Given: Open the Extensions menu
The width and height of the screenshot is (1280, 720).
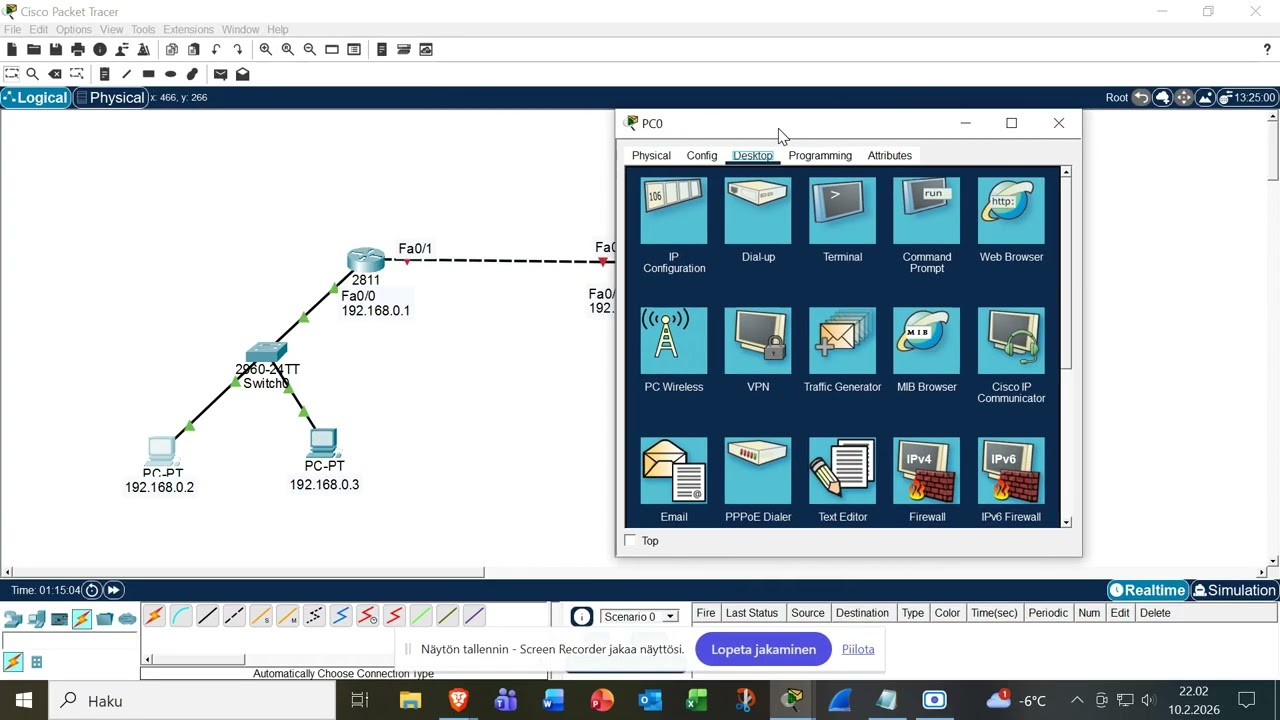Looking at the screenshot, I should pyautogui.click(x=188, y=29).
